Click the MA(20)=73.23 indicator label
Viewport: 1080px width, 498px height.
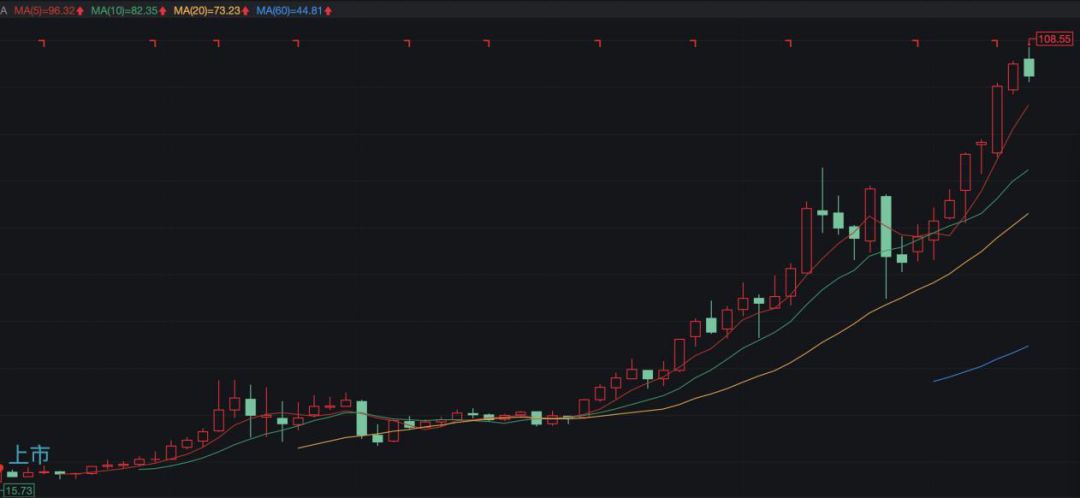(x=206, y=11)
